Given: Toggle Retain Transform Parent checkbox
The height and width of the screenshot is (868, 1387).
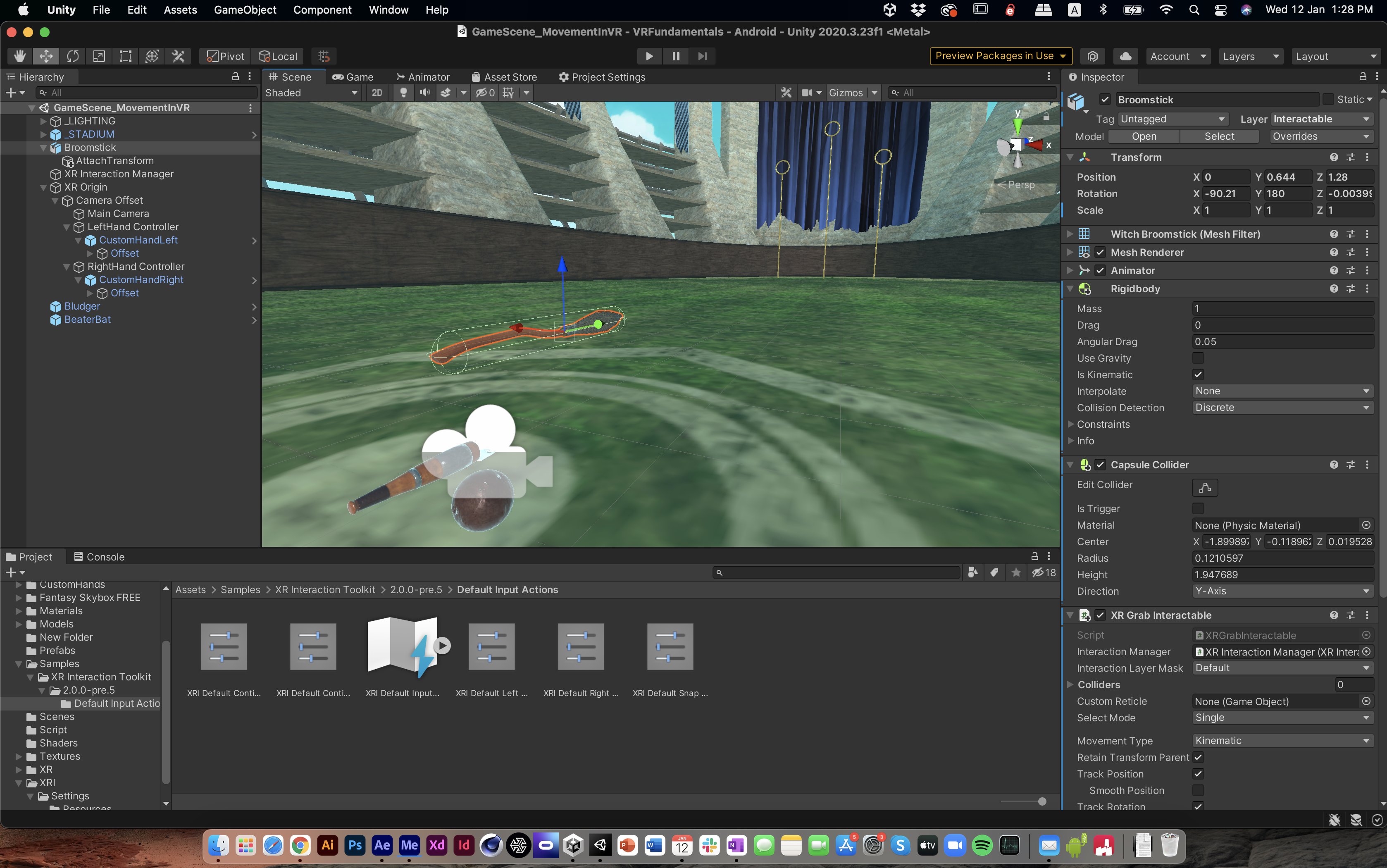Looking at the screenshot, I should [x=1198, y=757].
